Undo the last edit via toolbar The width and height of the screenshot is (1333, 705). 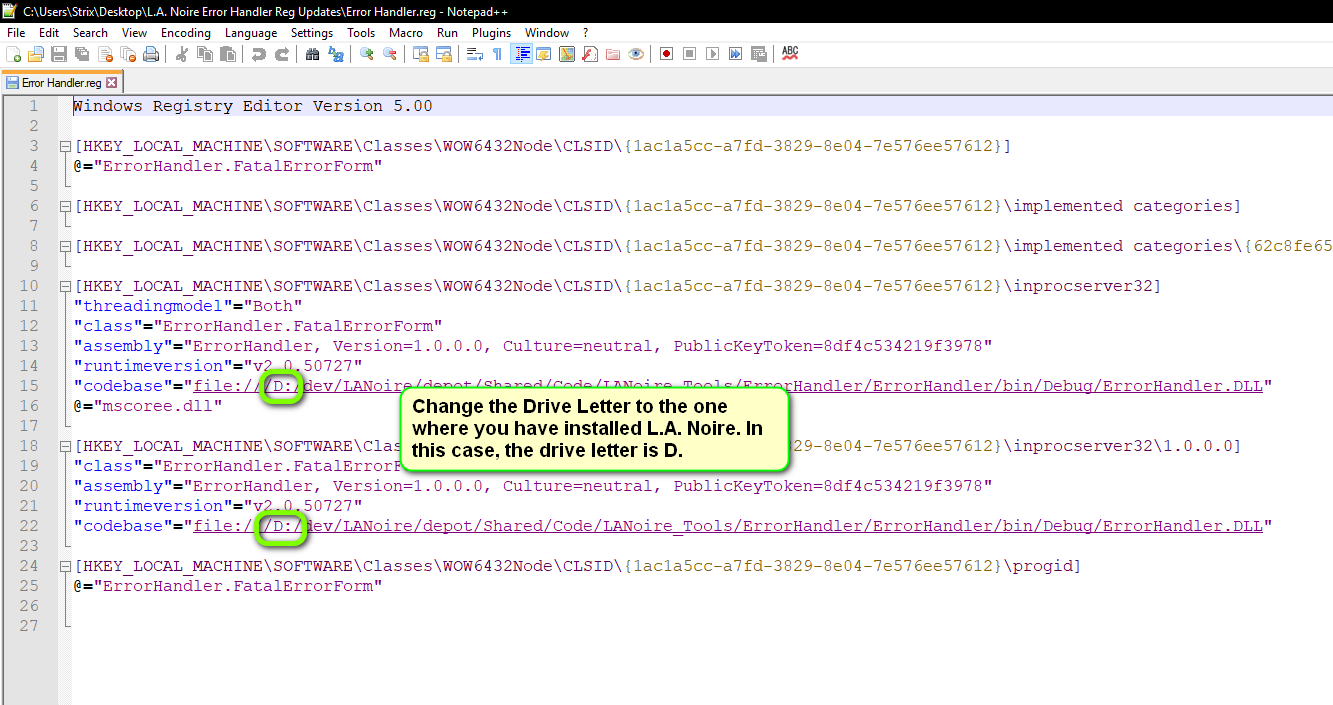coord(259,54)
